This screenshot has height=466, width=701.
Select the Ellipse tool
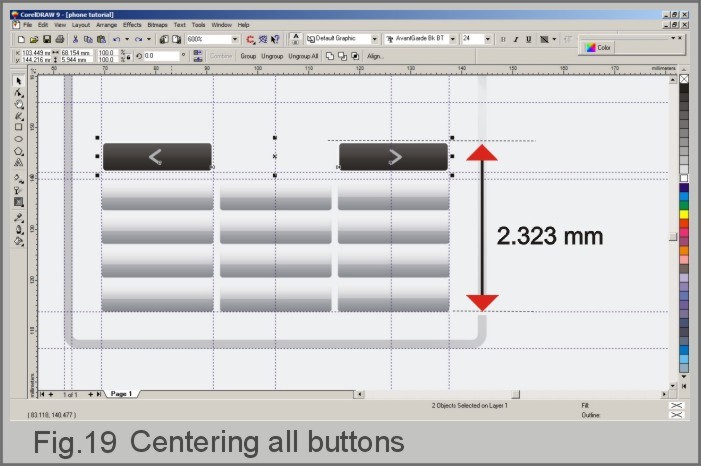point(18,139)
